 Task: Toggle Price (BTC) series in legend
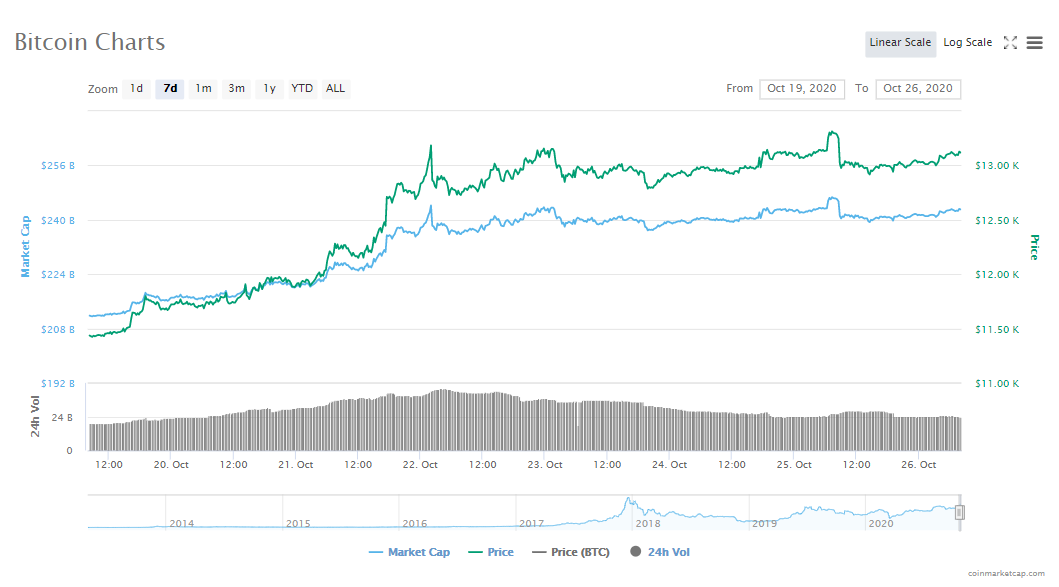(x=571, y=552)
